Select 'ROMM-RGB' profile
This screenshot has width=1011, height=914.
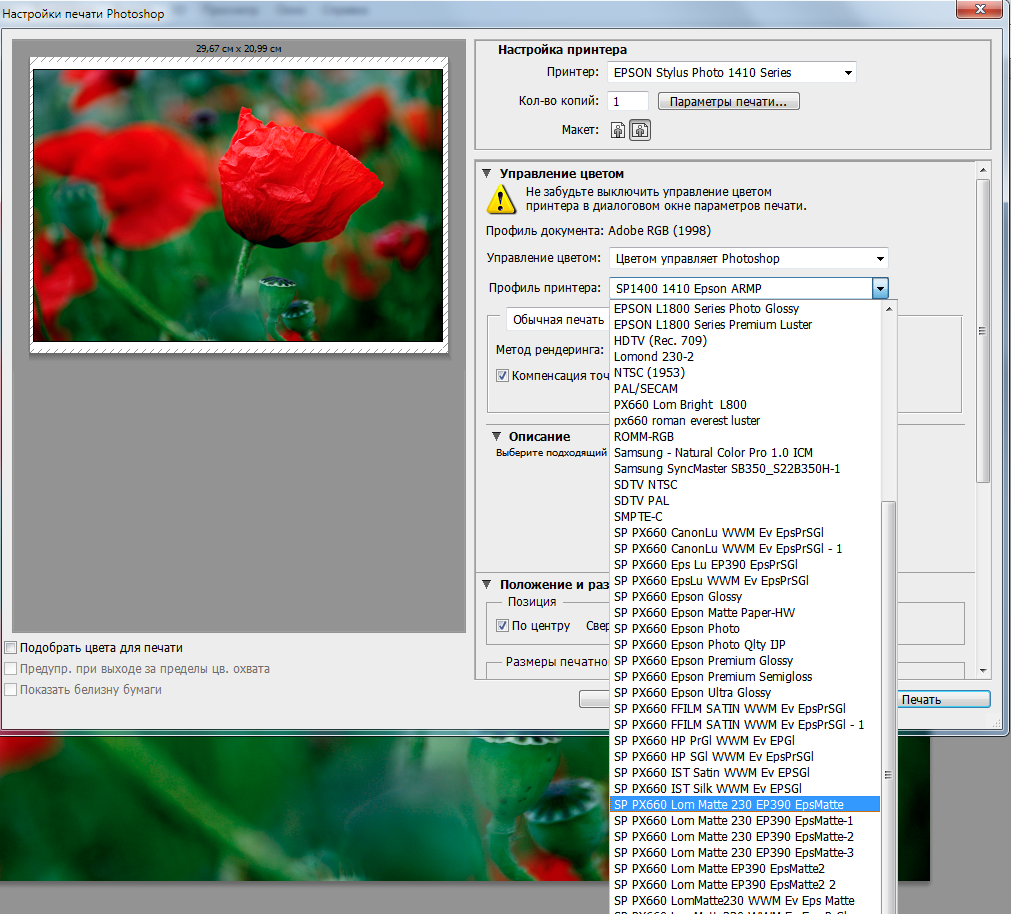[x=745, y=436]
